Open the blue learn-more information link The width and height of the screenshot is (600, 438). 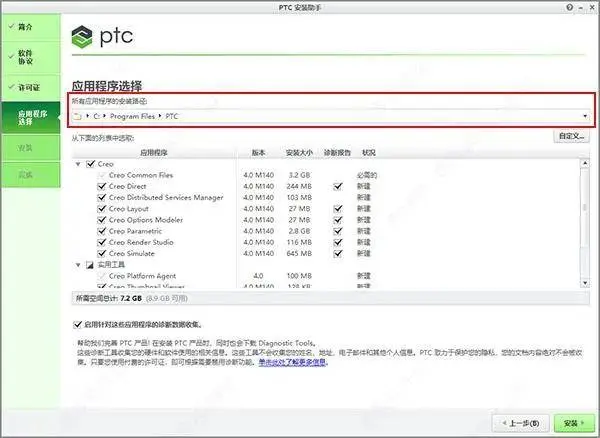292,362
